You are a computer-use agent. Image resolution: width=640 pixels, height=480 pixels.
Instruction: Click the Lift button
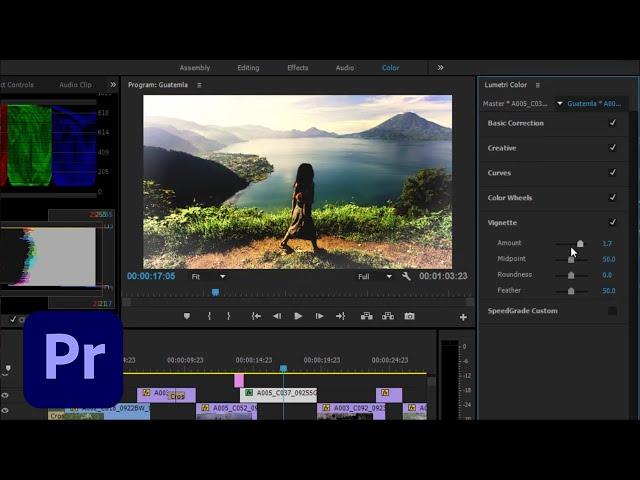click(367, 316)
